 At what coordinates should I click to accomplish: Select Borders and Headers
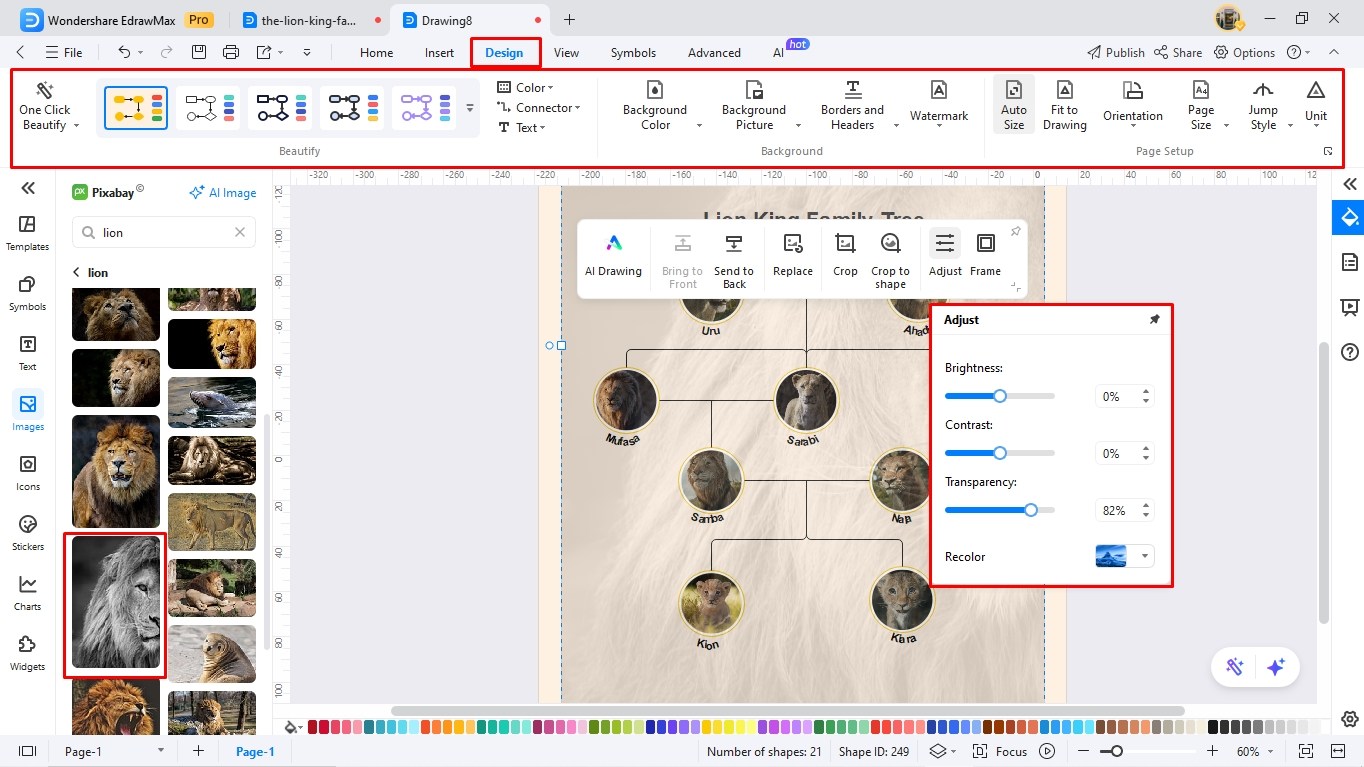point(852,106)
